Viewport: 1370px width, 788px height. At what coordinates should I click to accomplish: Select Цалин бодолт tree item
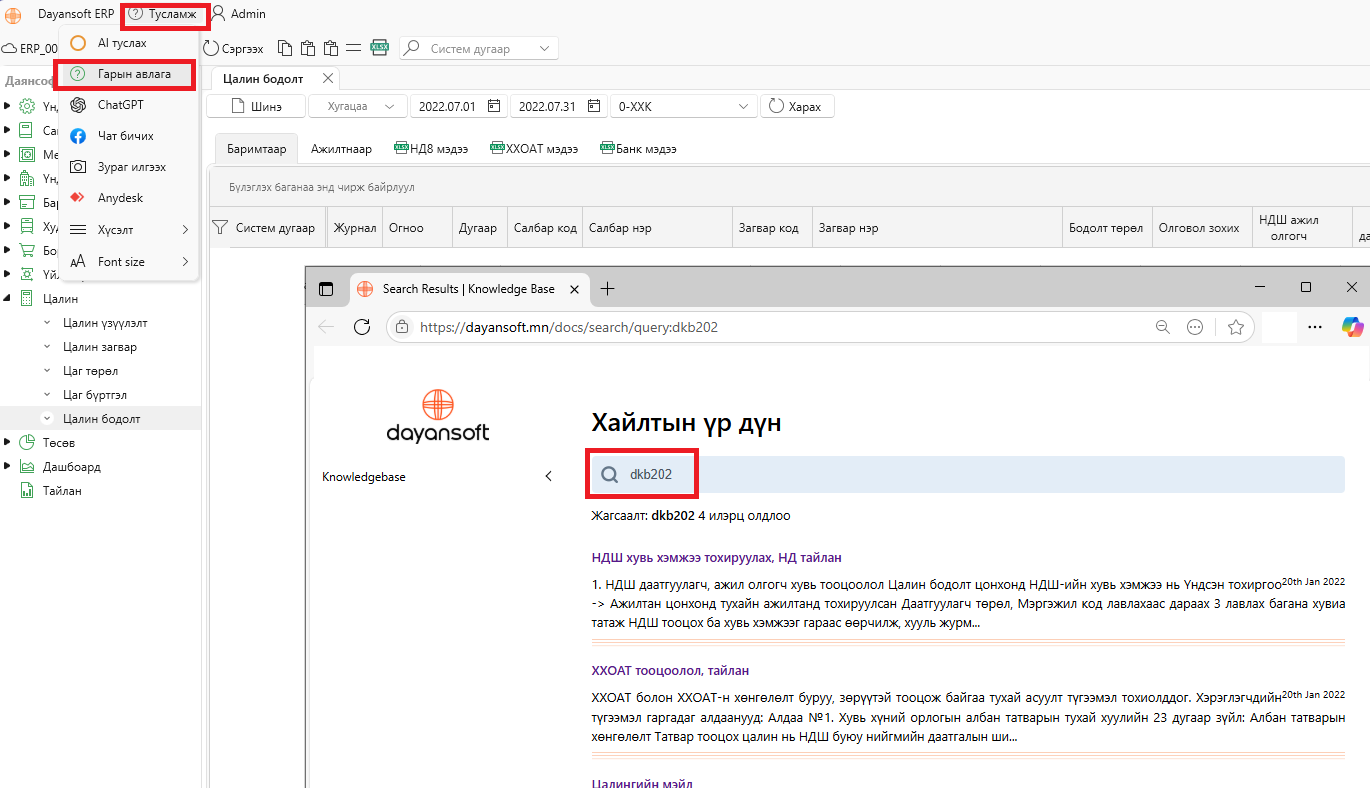point(101,418)
